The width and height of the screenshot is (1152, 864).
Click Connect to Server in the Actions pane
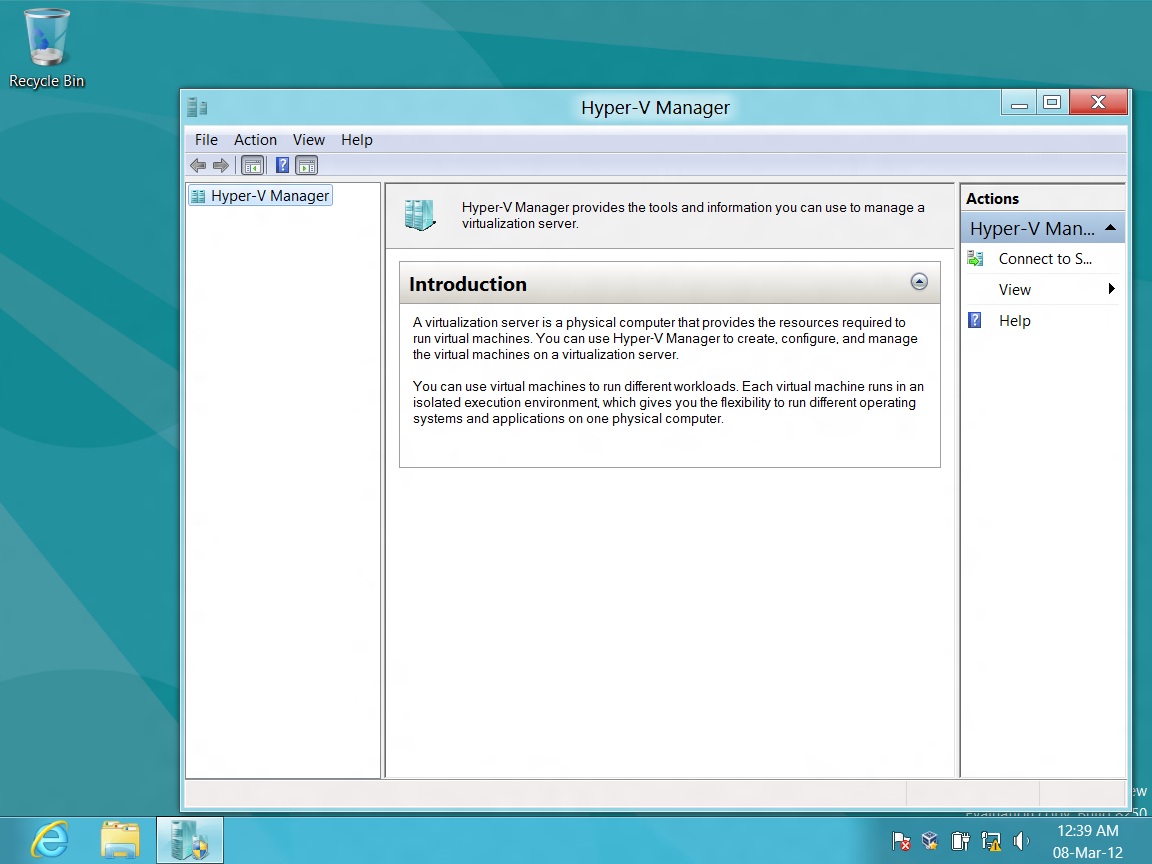click(x=1045, y=259)
